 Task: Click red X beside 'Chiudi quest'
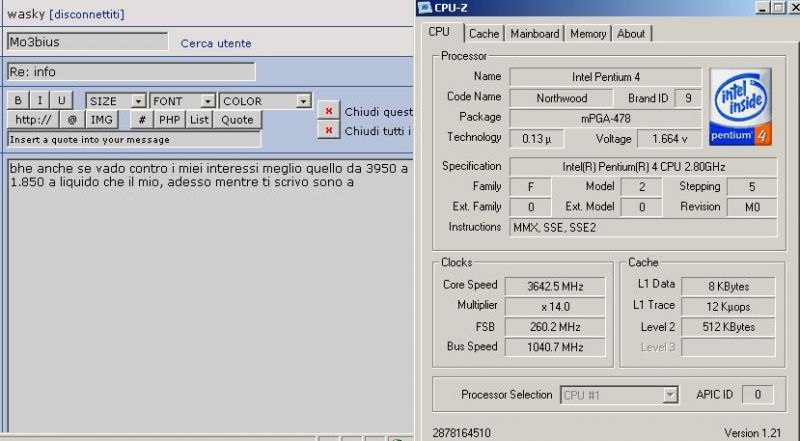point(327,111)
